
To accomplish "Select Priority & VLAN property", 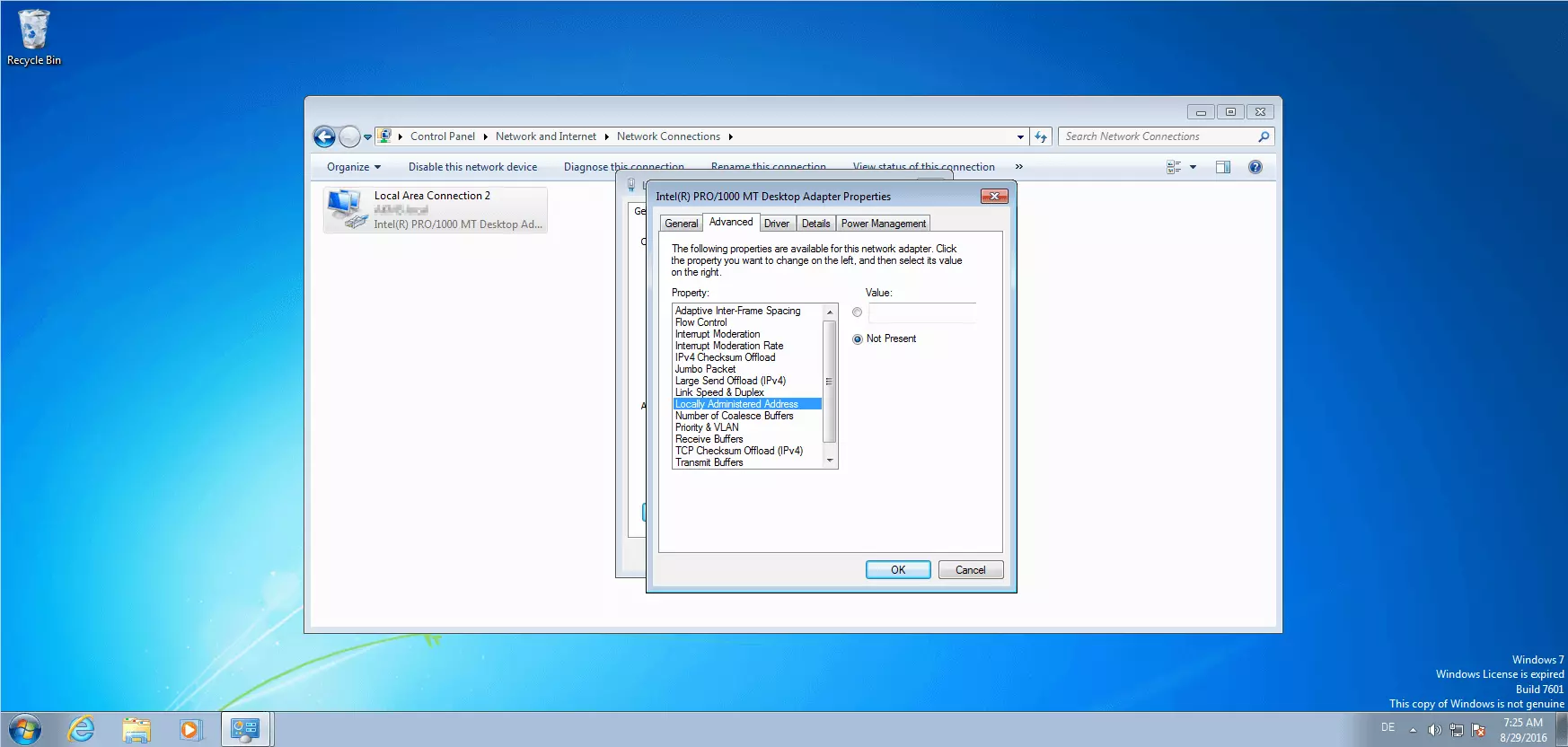I will coord(747,427).
